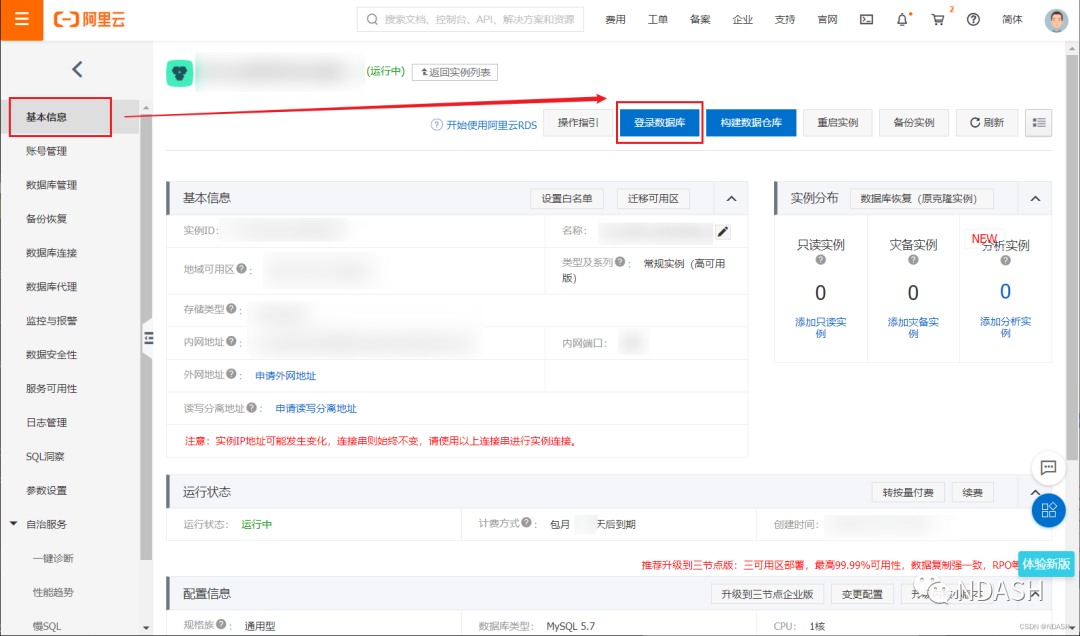The width and height of the screenshot is (1080, 636).
Task: Click the user avatar in the top bar
Action: click(x=1056, y=19)
